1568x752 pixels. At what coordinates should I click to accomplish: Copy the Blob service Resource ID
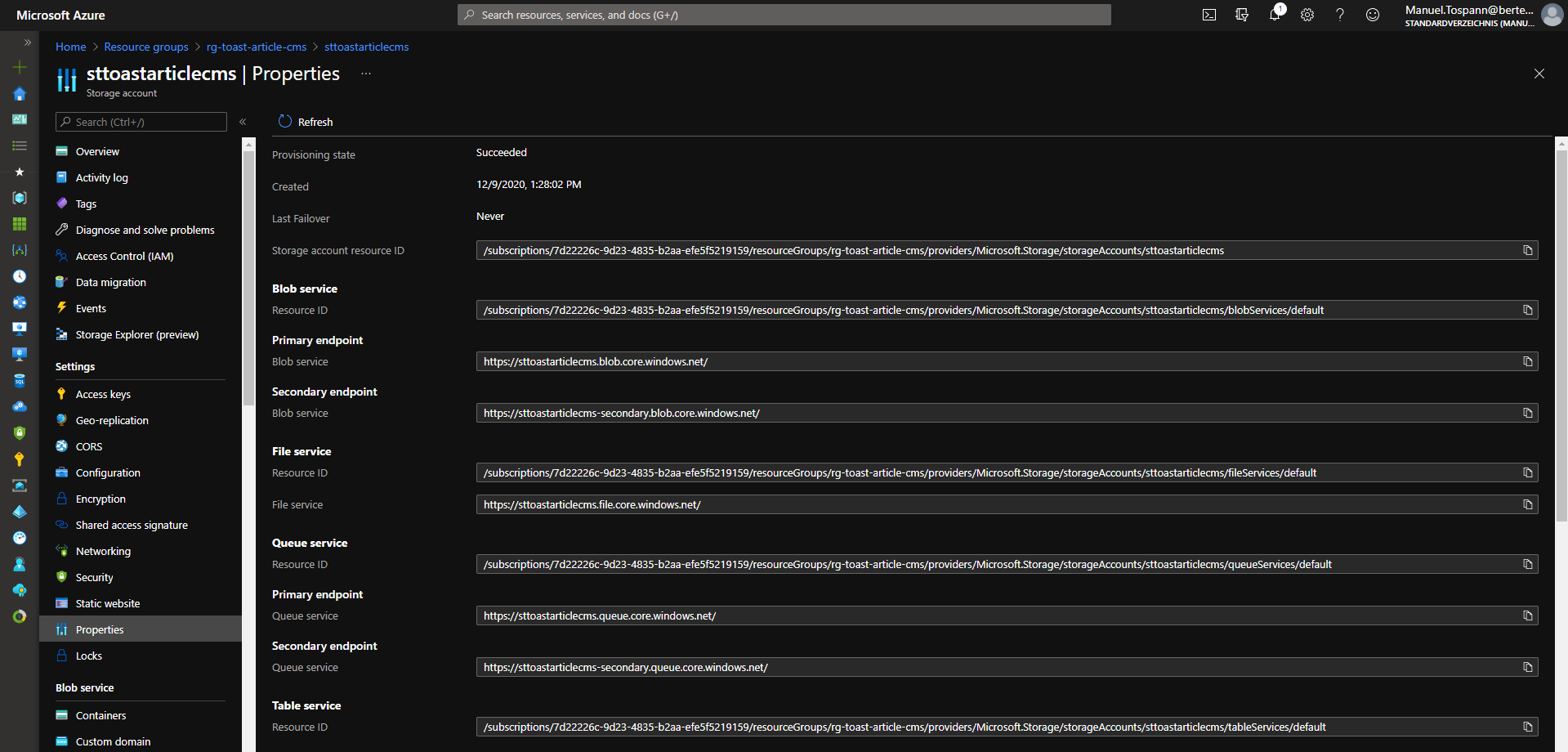pos(1527,310)
